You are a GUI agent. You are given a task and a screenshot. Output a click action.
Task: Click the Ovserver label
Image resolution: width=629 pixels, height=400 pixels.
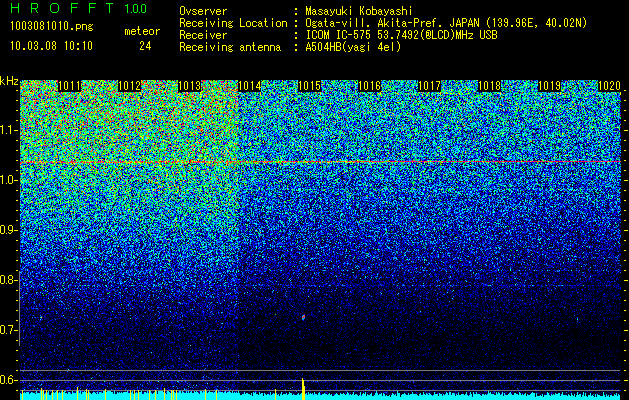pos(203,11)
